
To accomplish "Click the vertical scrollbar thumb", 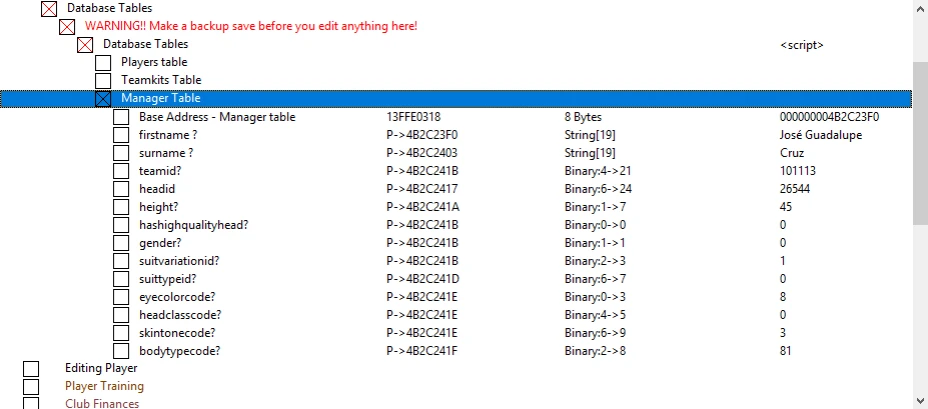I will pos(920,142).
